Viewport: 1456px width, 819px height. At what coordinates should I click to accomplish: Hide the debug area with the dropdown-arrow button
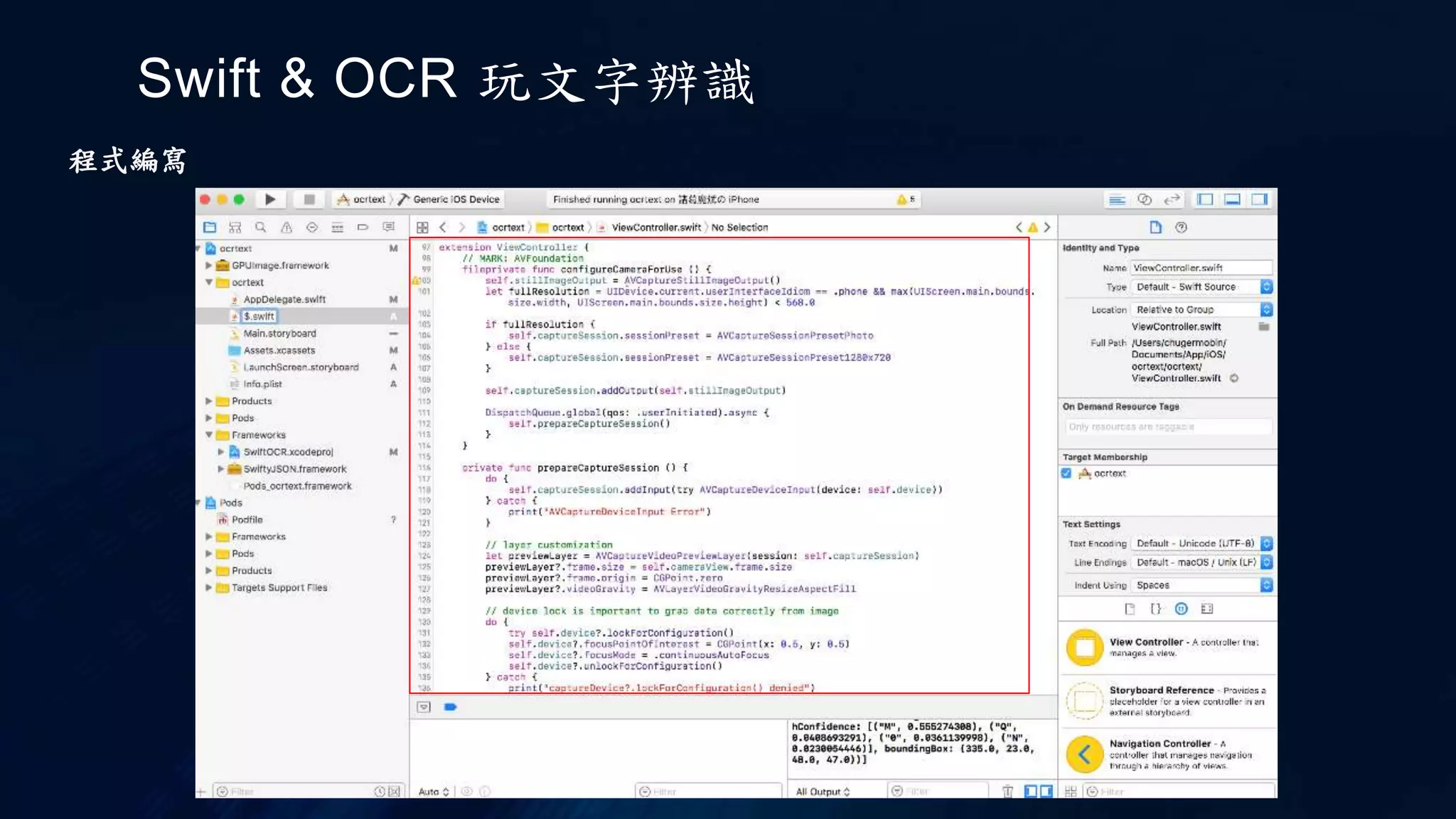tap(424, 707)
